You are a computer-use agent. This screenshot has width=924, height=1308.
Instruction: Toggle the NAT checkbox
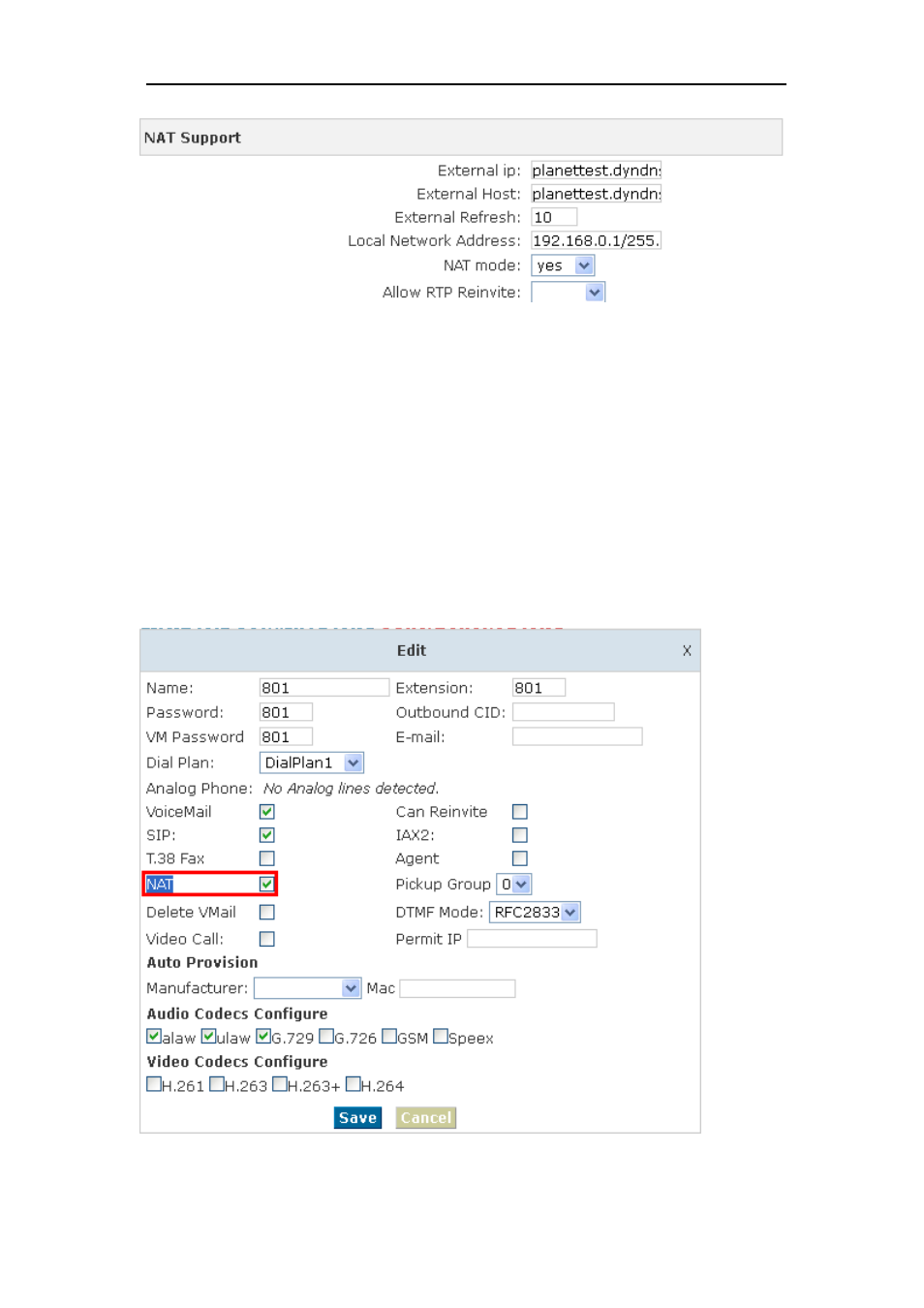click(x=266, y=884)
